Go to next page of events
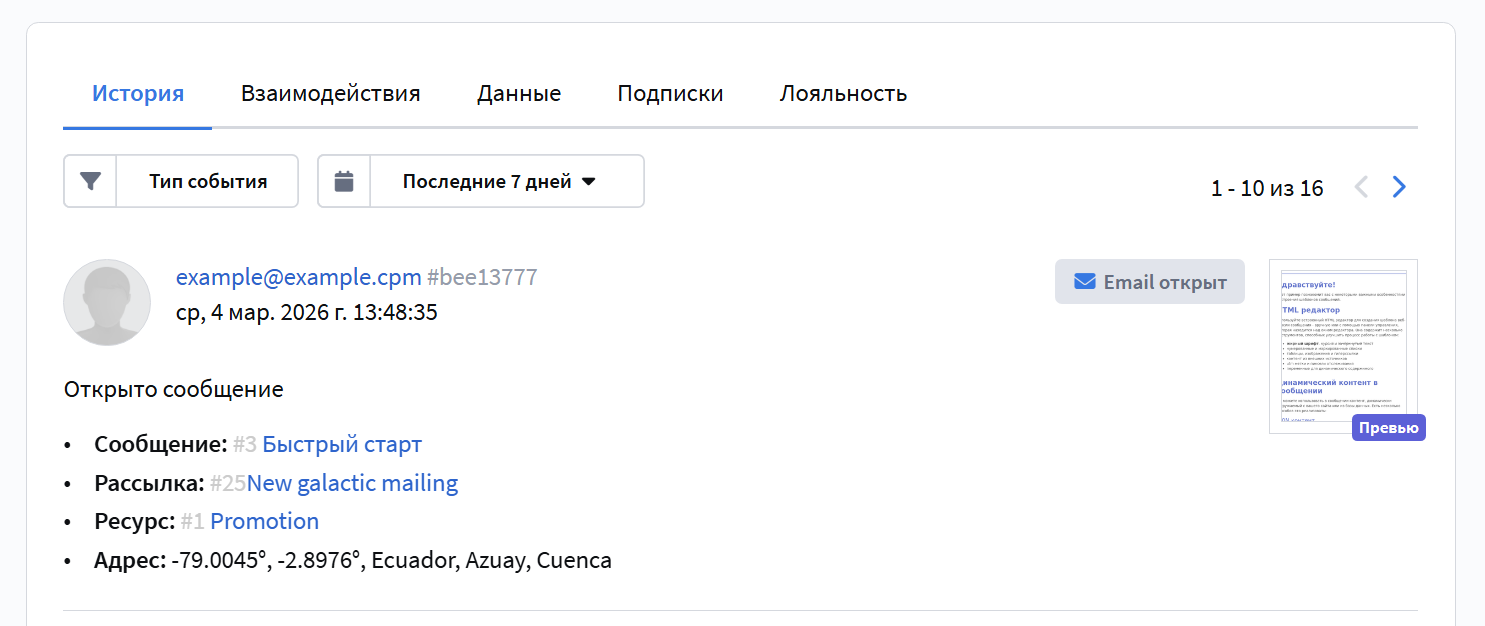Viewport: 1485px width, 626px height. pos(1399,187)
